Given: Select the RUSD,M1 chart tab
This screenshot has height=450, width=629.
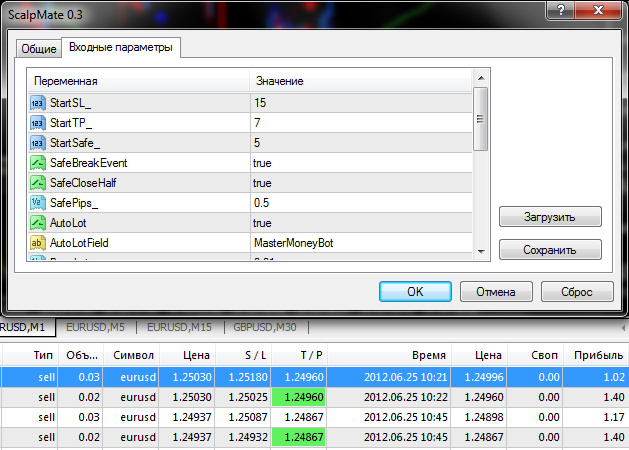Looking at the screenshot, I should coord(25,327).
